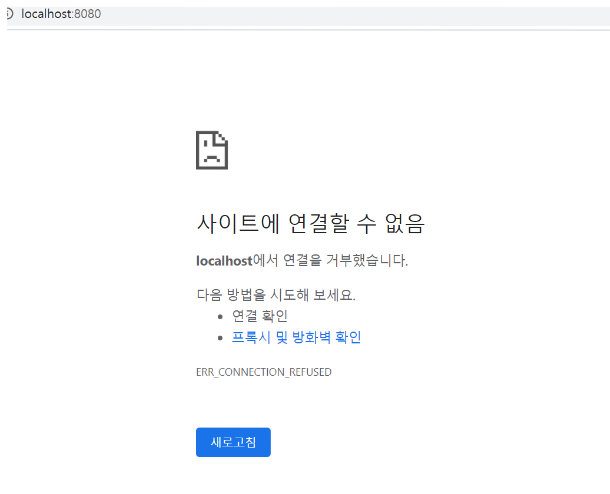610x494 pixels.
Task: Click the site info icon in address bar
Action: click(x=10, y=14)
